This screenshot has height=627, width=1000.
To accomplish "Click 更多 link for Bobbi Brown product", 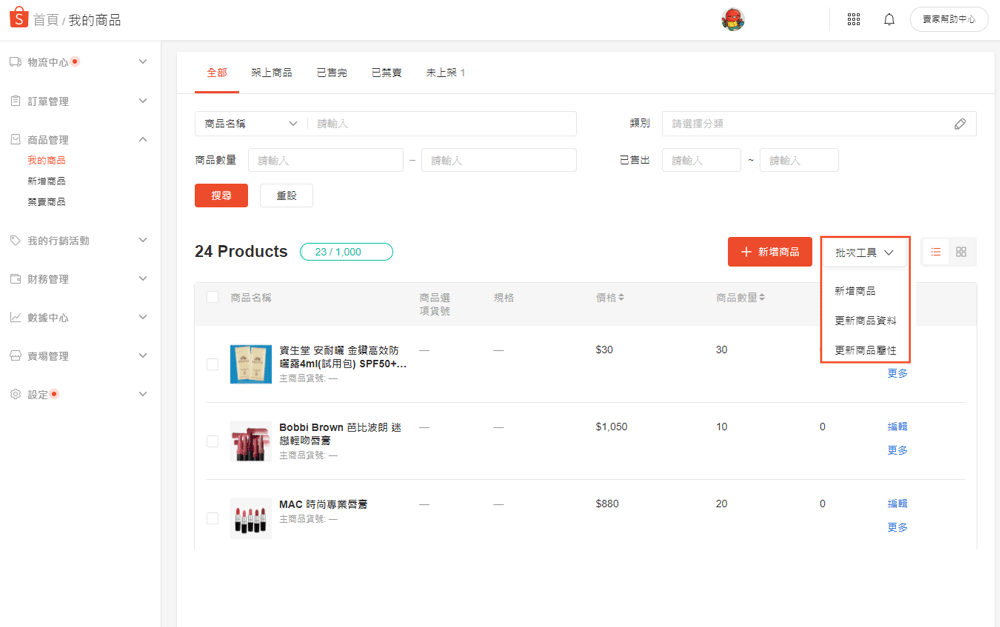I will pos(897,450).
